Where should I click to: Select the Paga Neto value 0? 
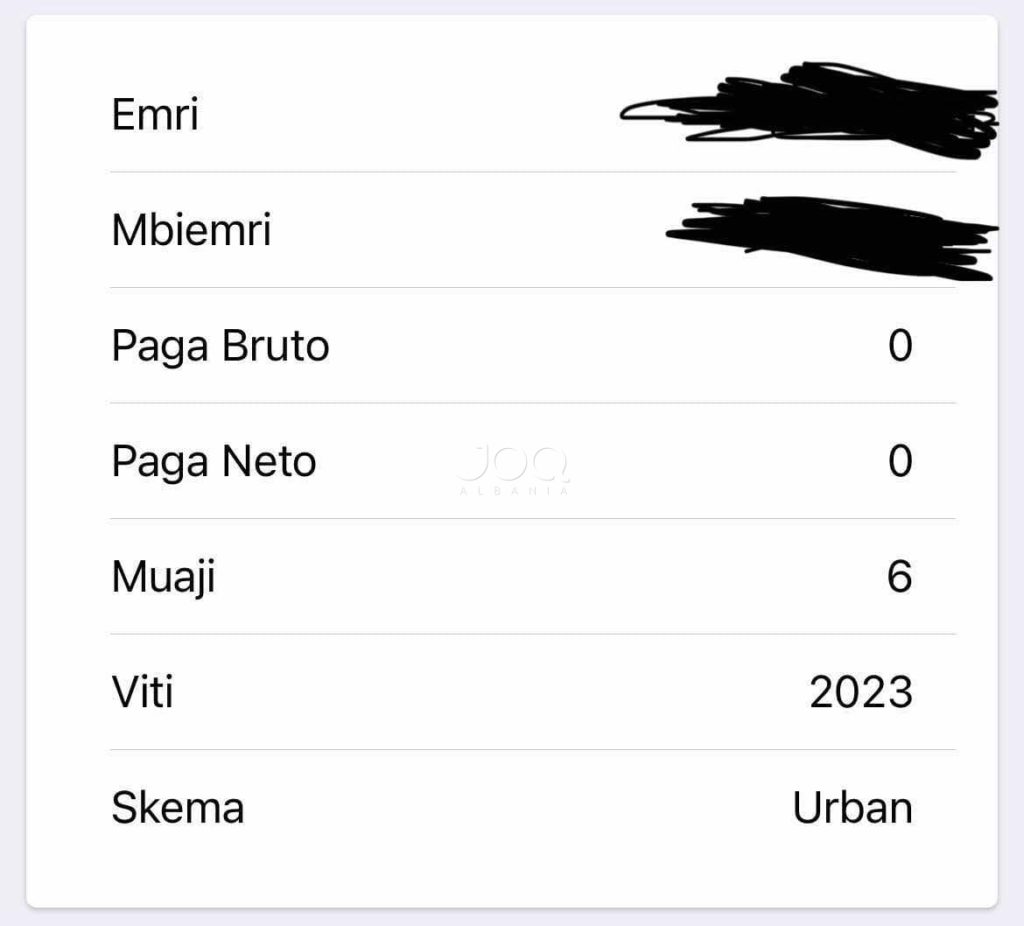(x=900, y=461)
